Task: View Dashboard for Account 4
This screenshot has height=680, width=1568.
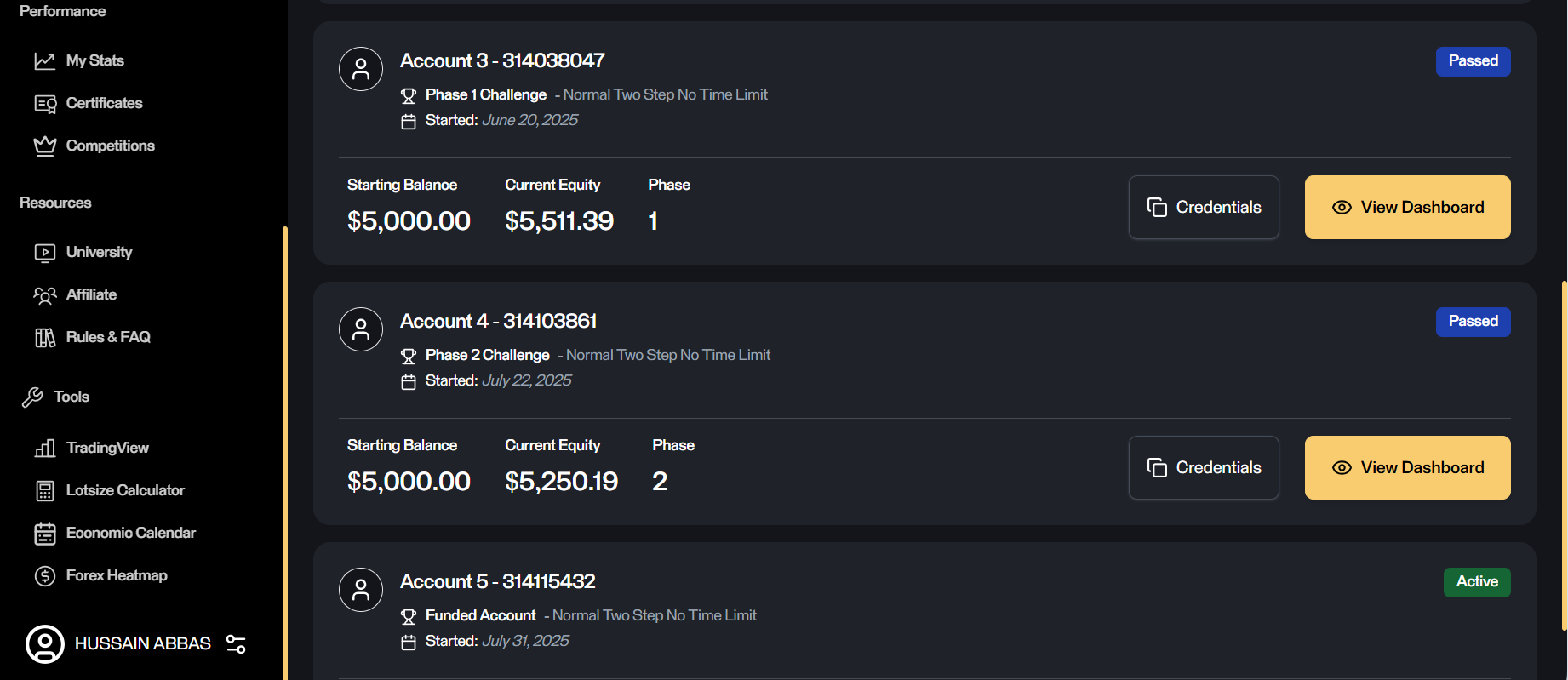Action: pyautogui.click(x=1407, y=468)
